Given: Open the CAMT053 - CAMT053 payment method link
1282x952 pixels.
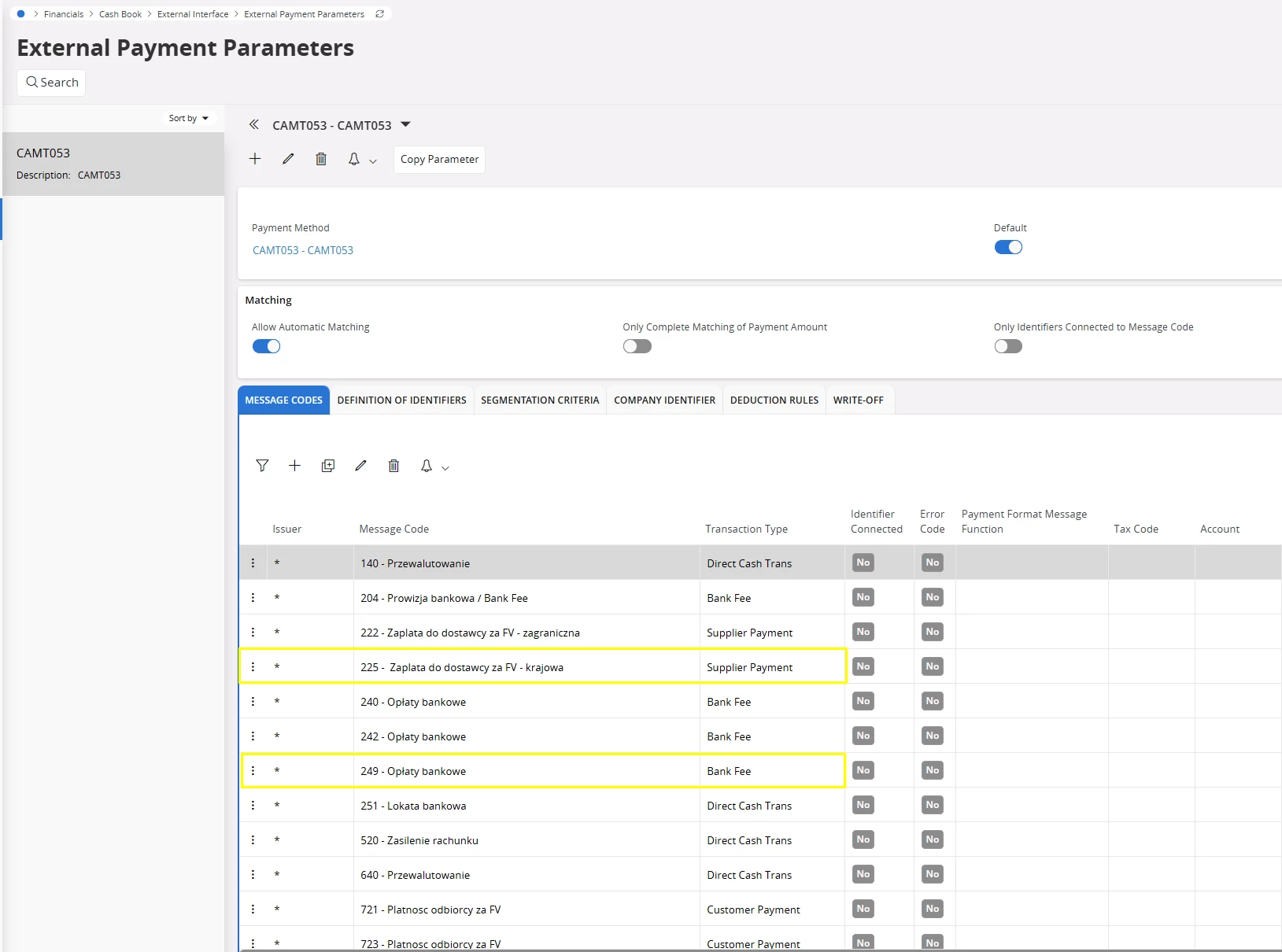Looking at the screenshot, I should [x=303, y=250].
